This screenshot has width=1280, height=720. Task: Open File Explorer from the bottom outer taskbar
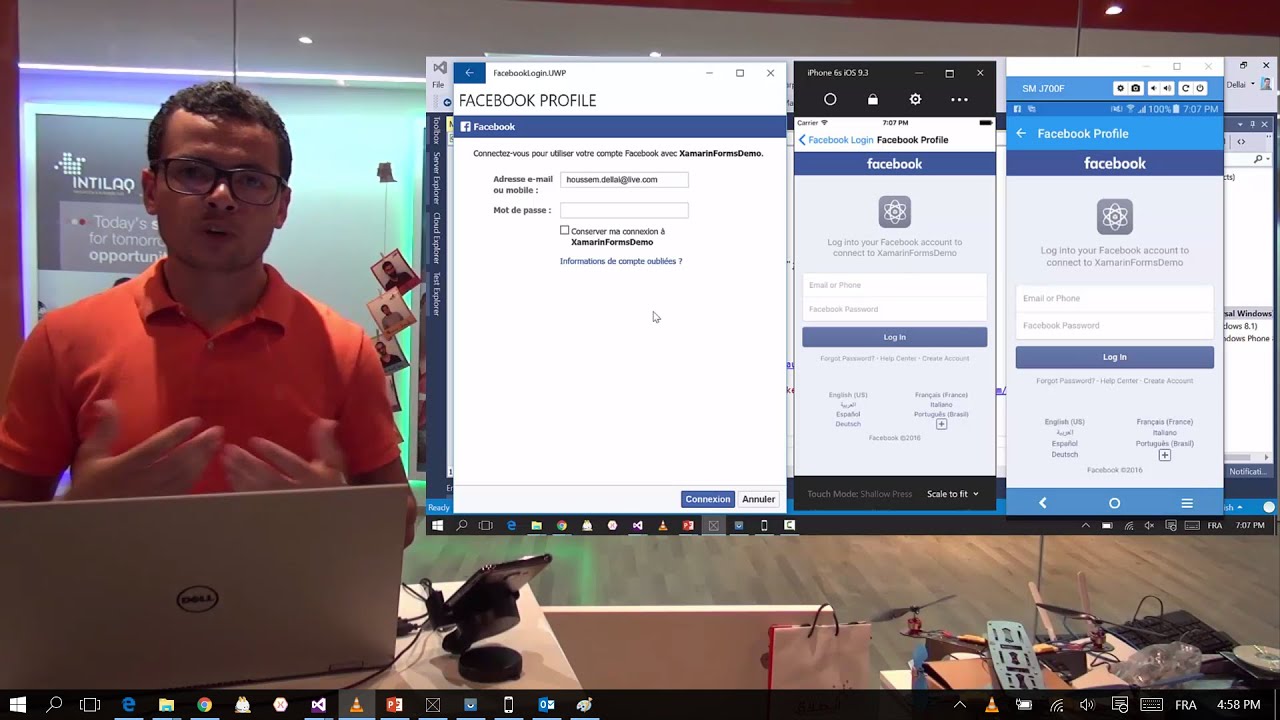[x=166, y=705]
